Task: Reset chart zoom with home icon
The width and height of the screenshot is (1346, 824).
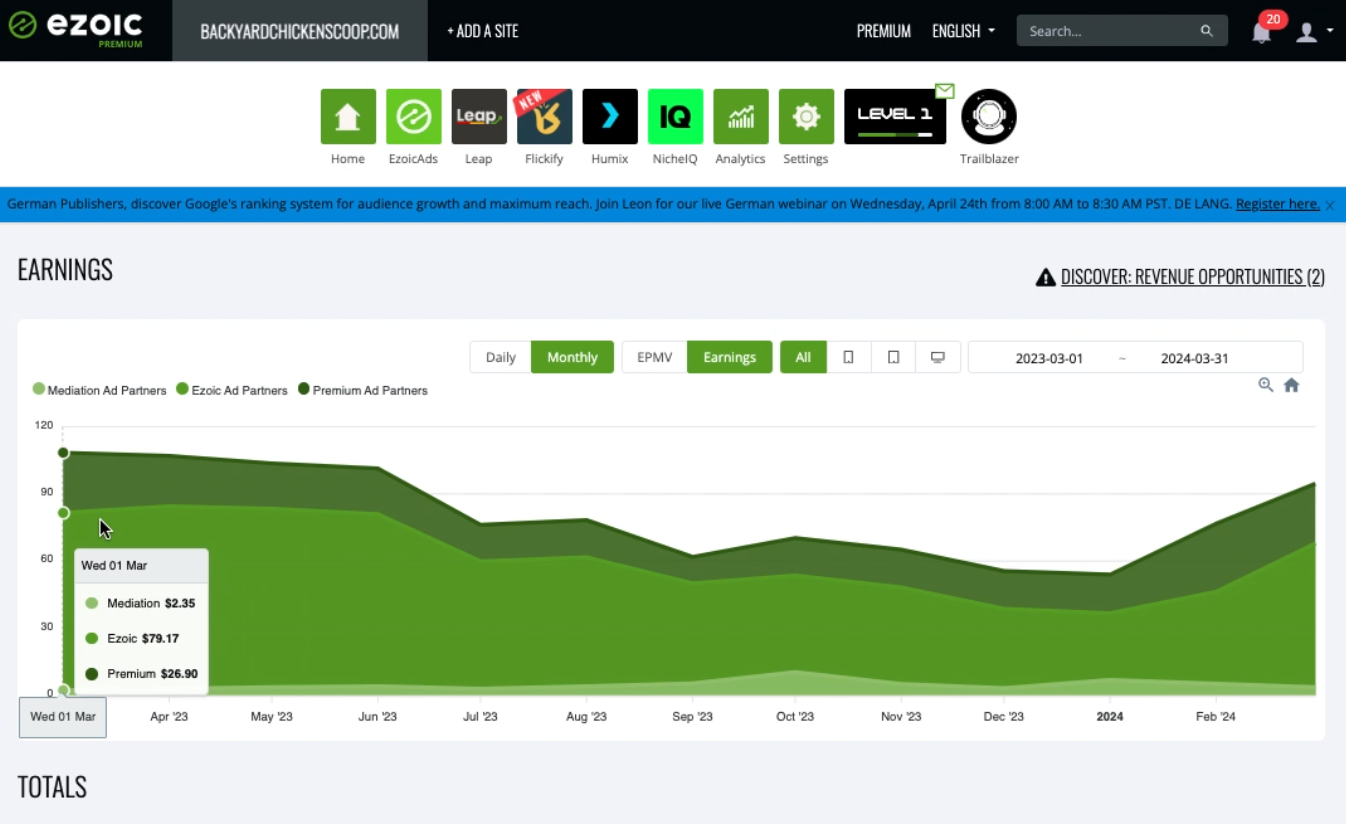Action: point(1292,385)
